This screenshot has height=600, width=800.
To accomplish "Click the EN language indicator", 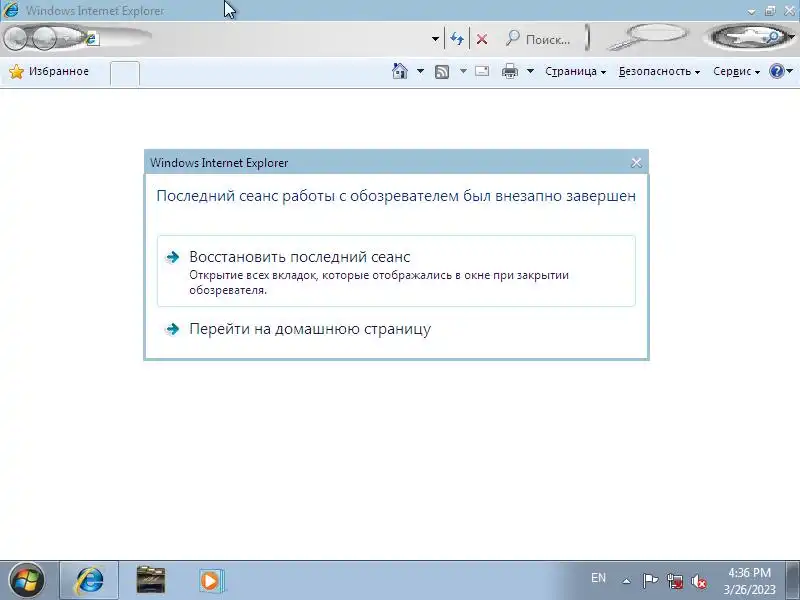I will tap(598, 578).
